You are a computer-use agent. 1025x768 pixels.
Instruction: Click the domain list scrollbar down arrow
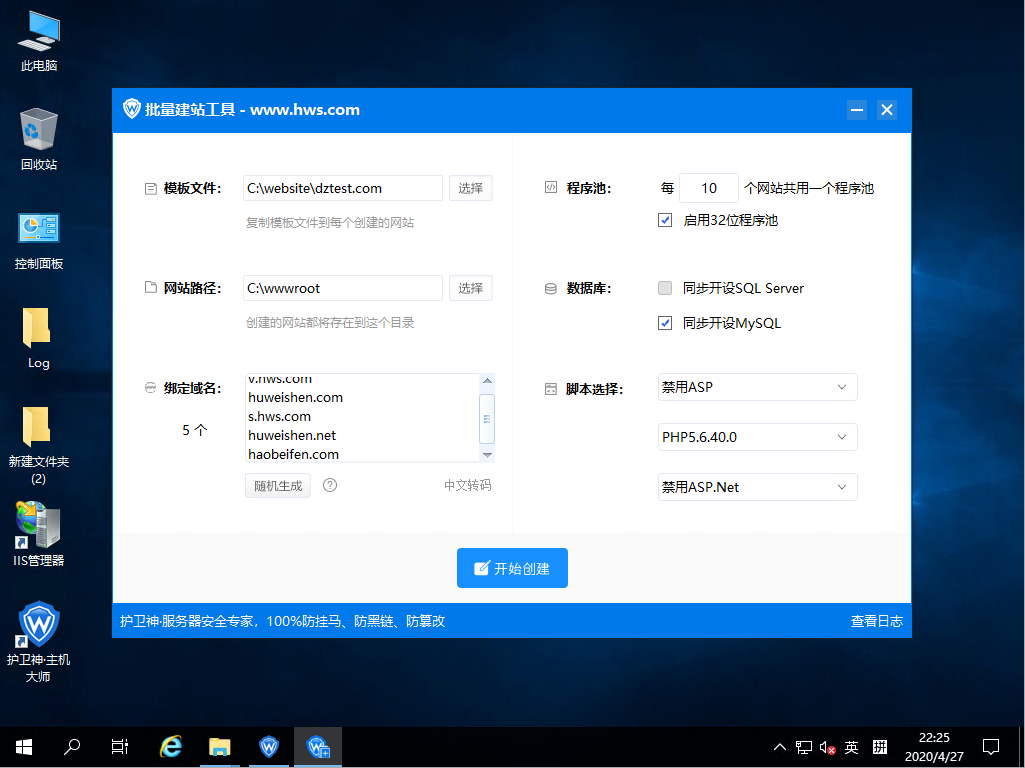click(x=487, y=455)
